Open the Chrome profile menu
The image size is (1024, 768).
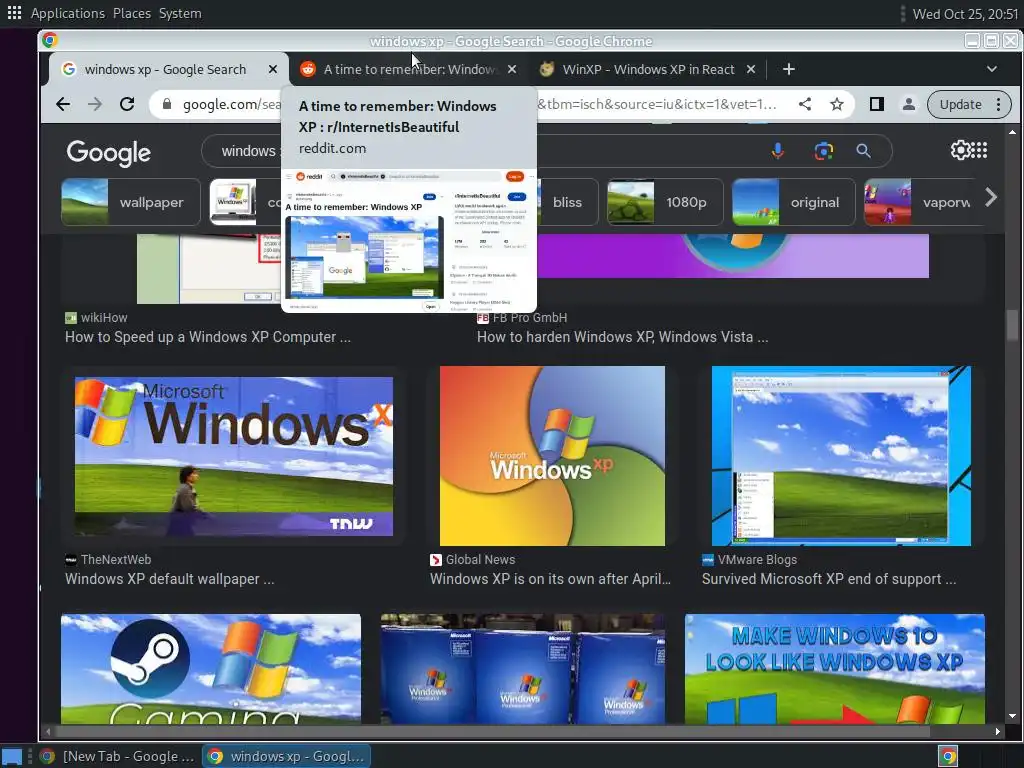point(908,104)
